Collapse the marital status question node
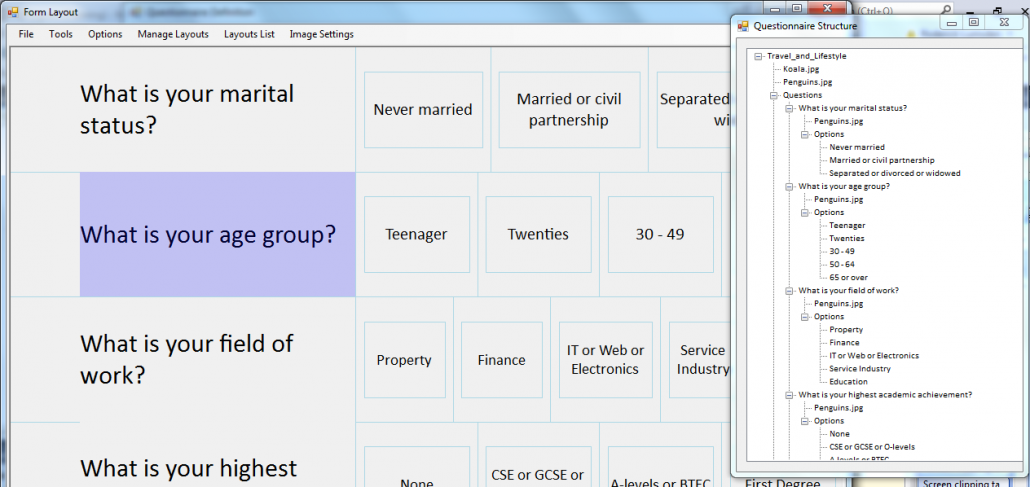 (x=789, y=108)
